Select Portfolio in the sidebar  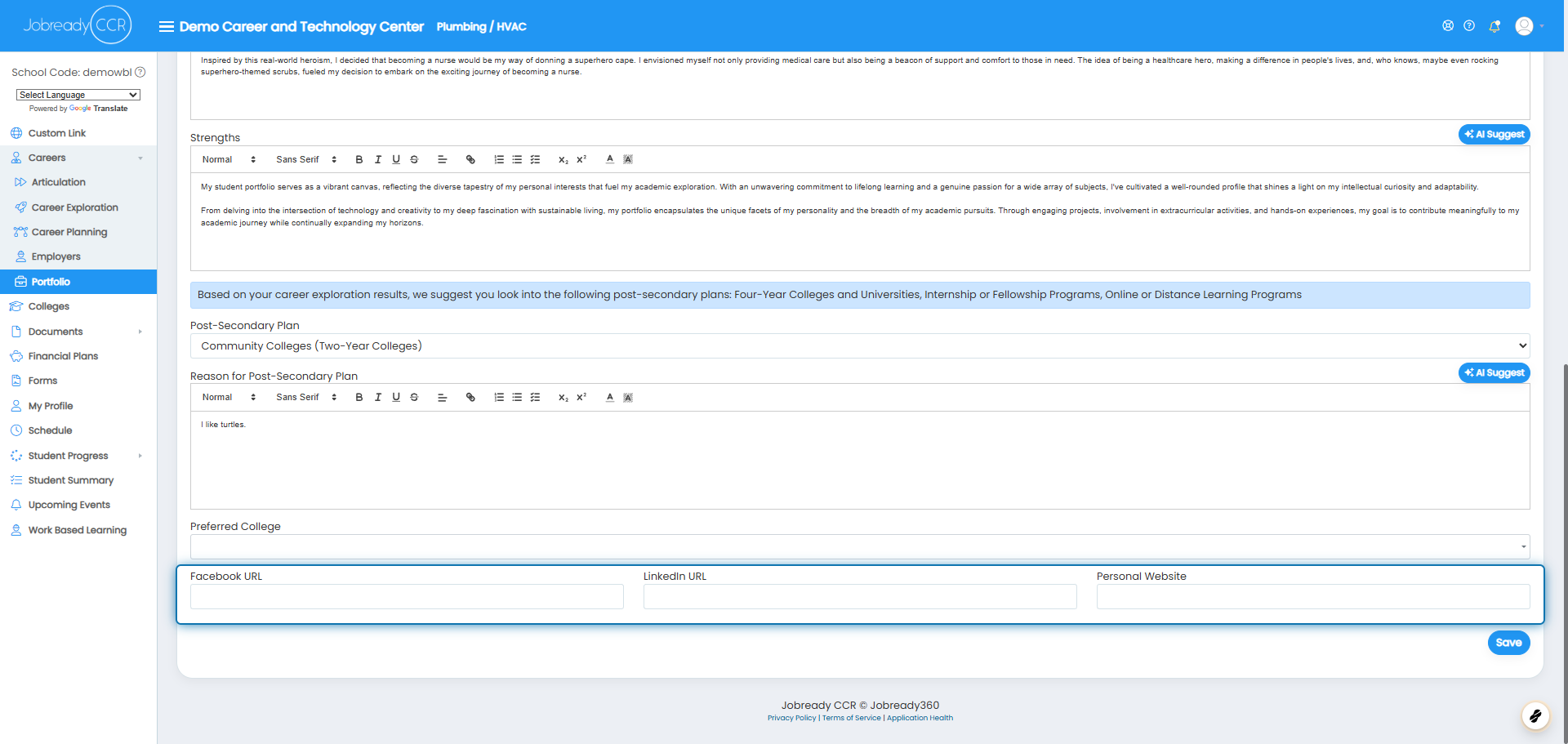click(x=78, y=282)
